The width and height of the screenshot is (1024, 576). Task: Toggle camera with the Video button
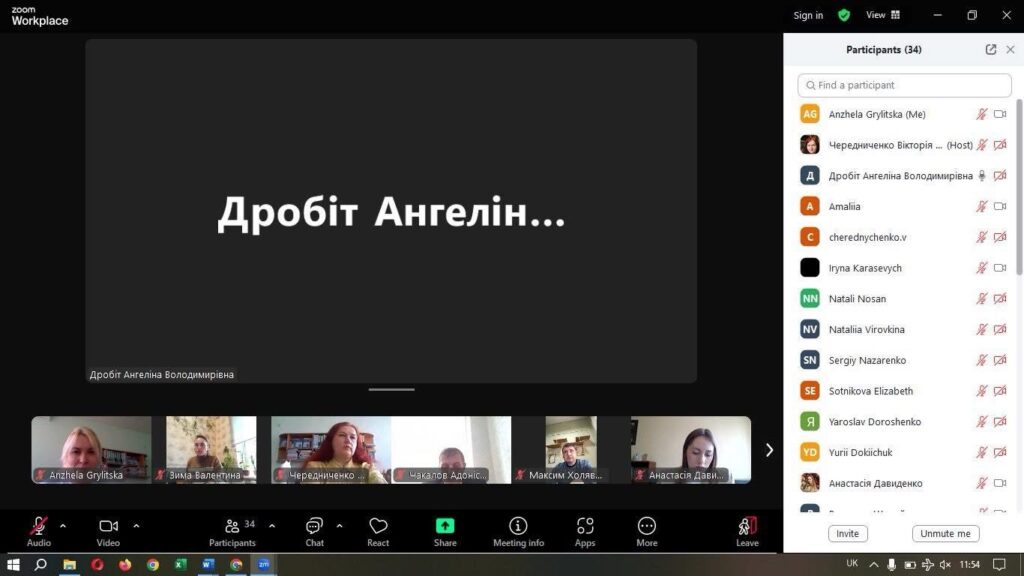point(108,530)
